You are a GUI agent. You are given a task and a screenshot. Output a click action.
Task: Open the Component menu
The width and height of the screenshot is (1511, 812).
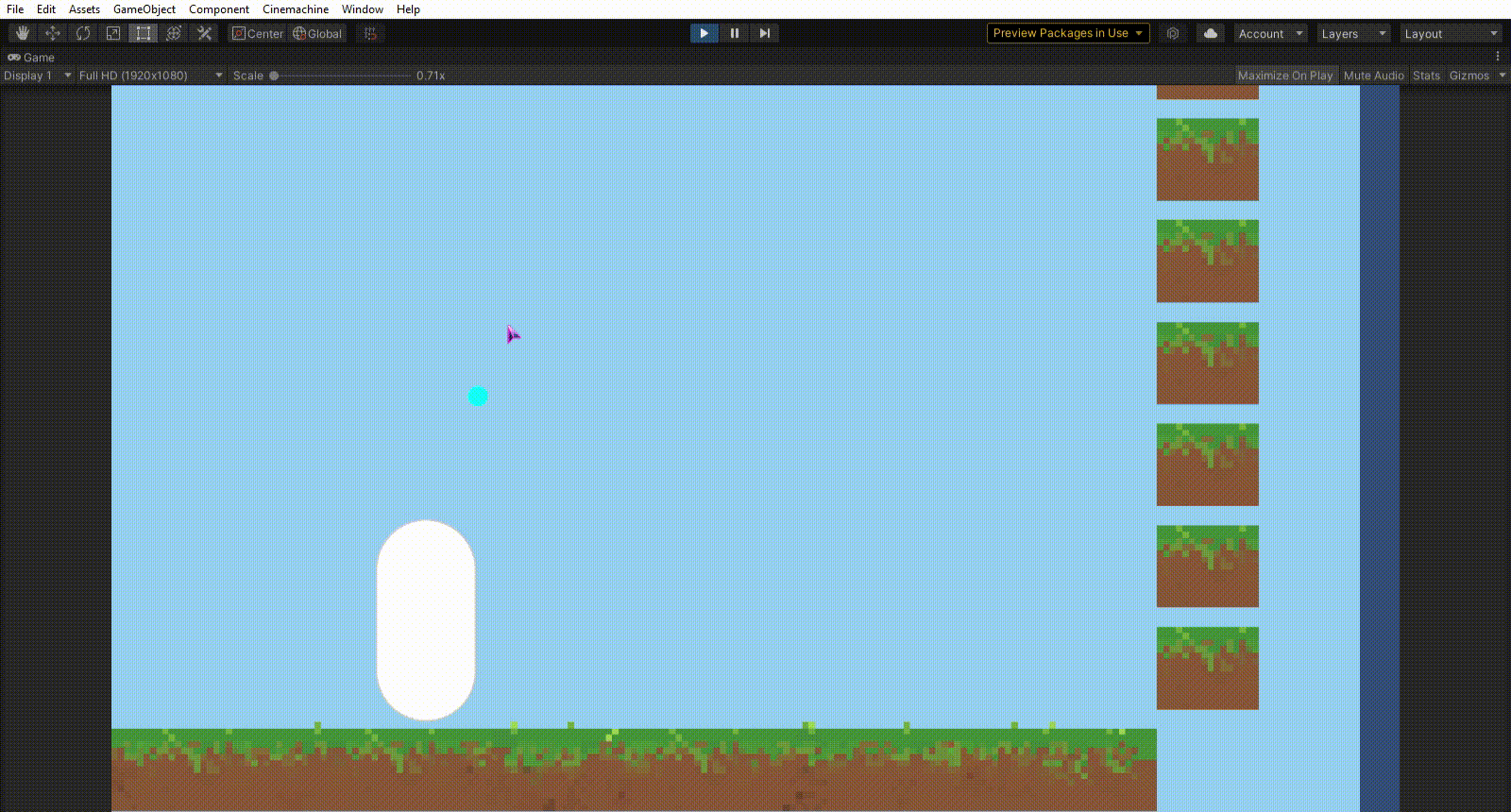(219, 9)
